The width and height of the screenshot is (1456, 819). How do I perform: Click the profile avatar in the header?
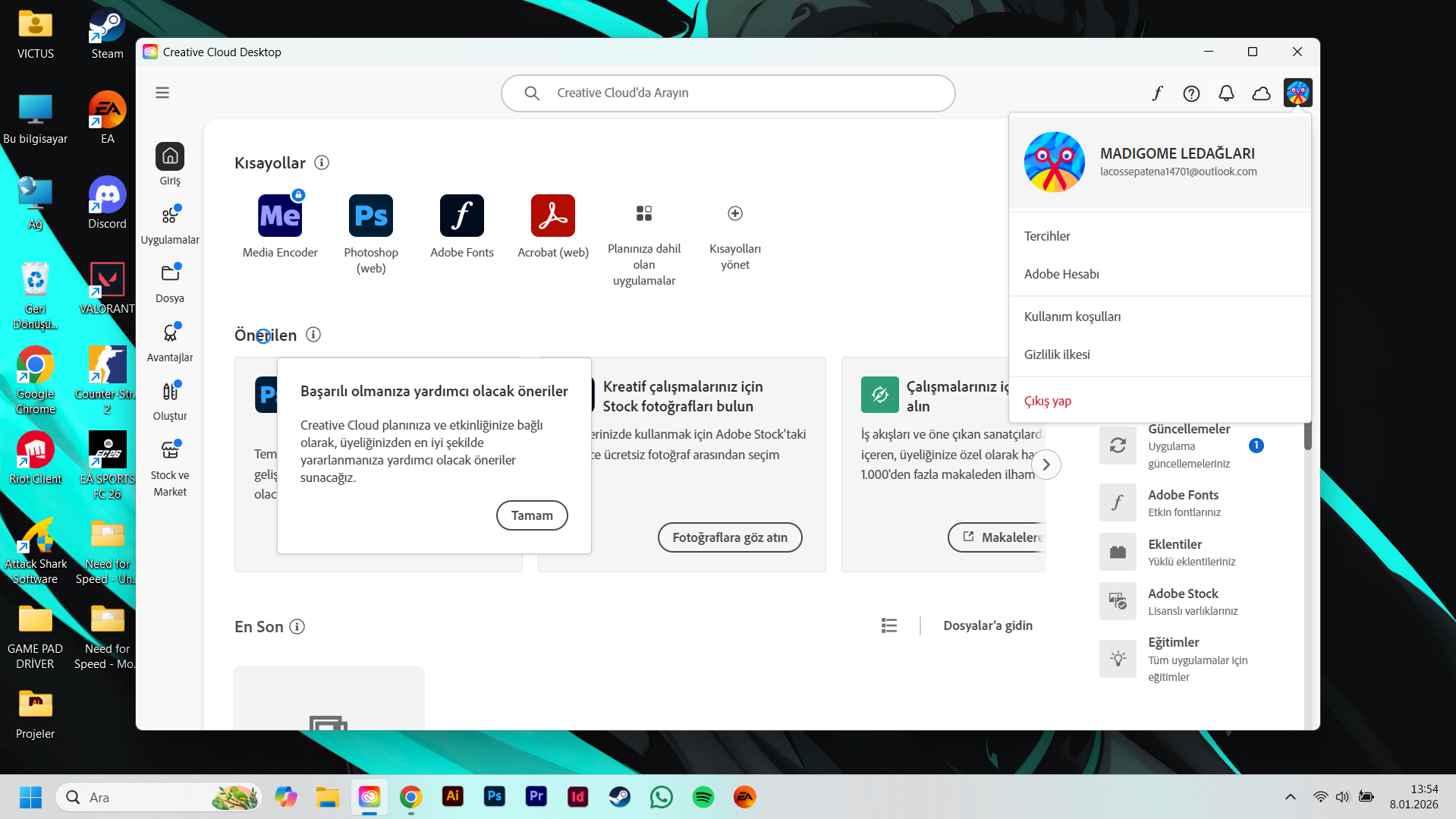[1298, 93]
